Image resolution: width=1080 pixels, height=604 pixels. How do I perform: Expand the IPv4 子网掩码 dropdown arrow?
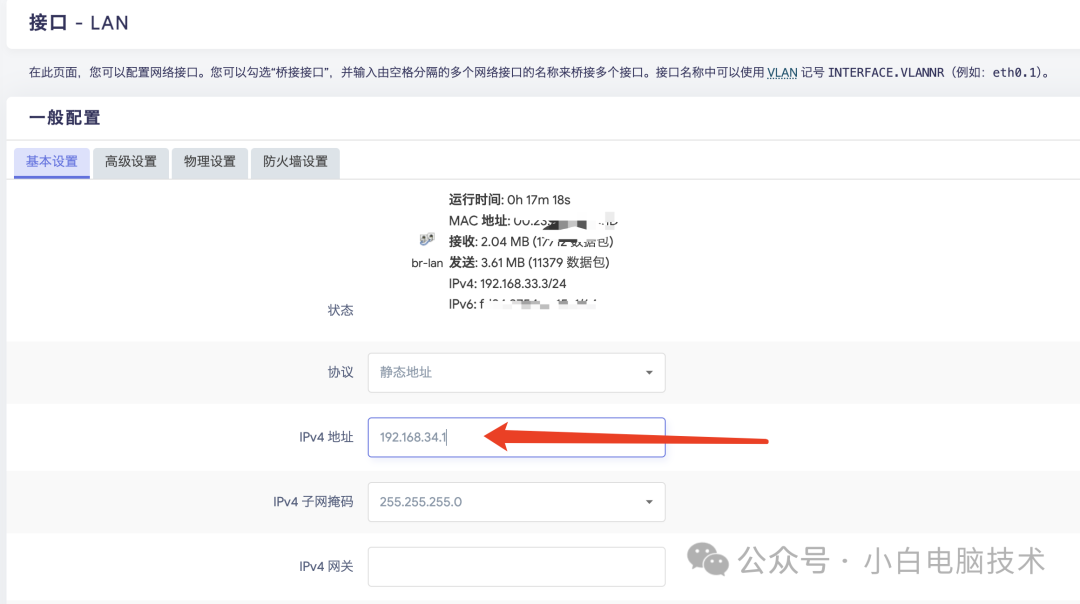point(649,502)
